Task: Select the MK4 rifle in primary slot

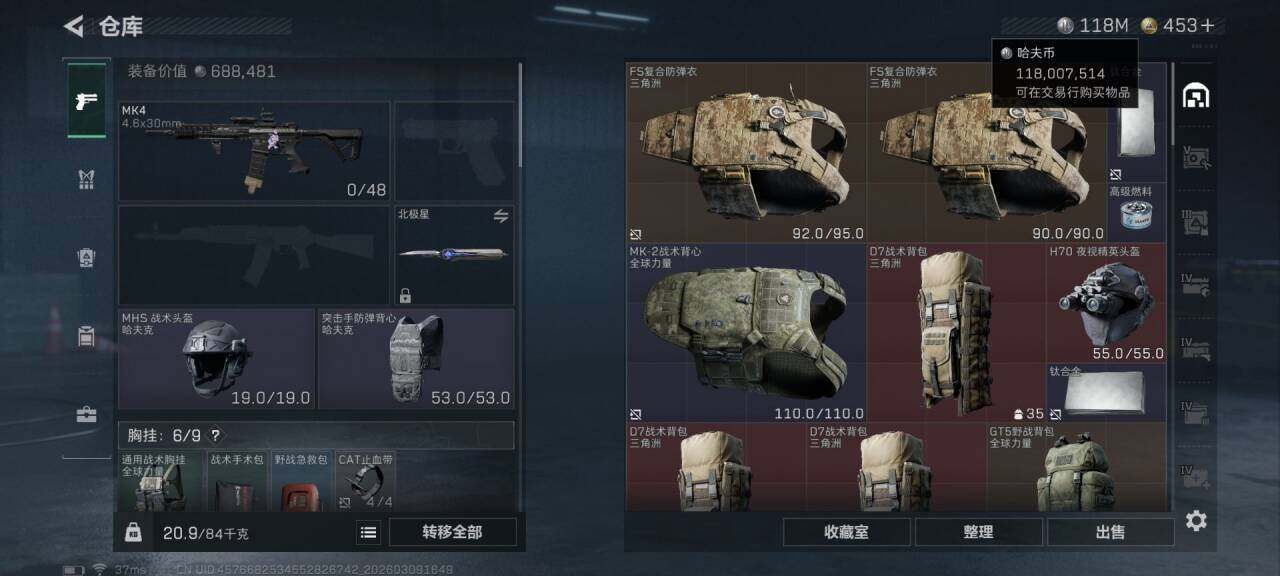Action: coord(254,150)
